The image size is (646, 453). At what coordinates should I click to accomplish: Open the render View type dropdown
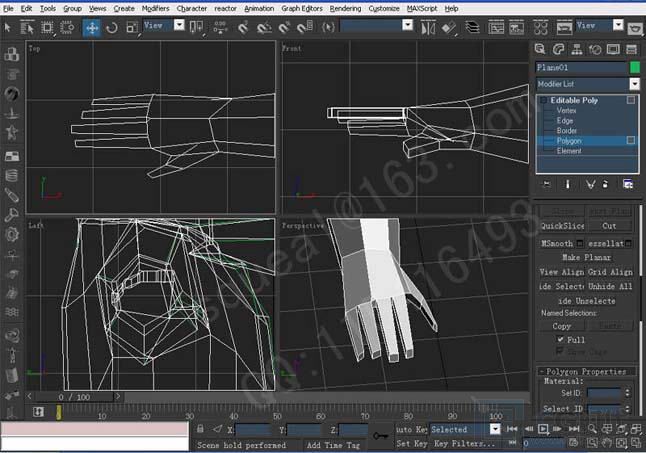coord(618,25)
